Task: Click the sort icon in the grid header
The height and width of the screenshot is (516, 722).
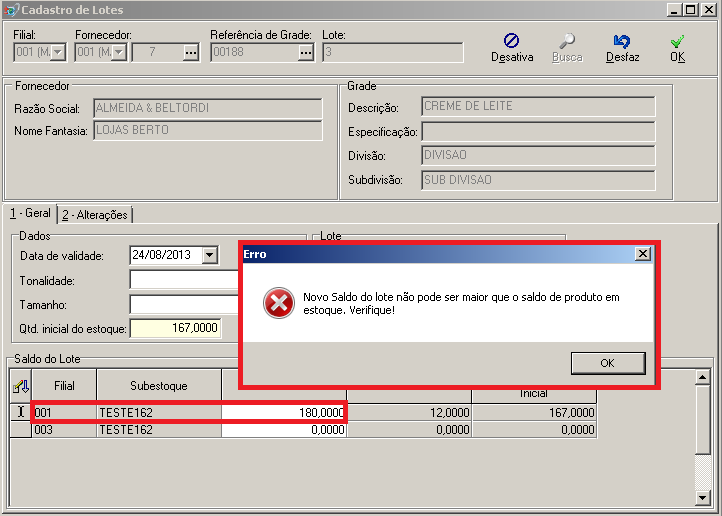Action: click(x=20, y=385)
